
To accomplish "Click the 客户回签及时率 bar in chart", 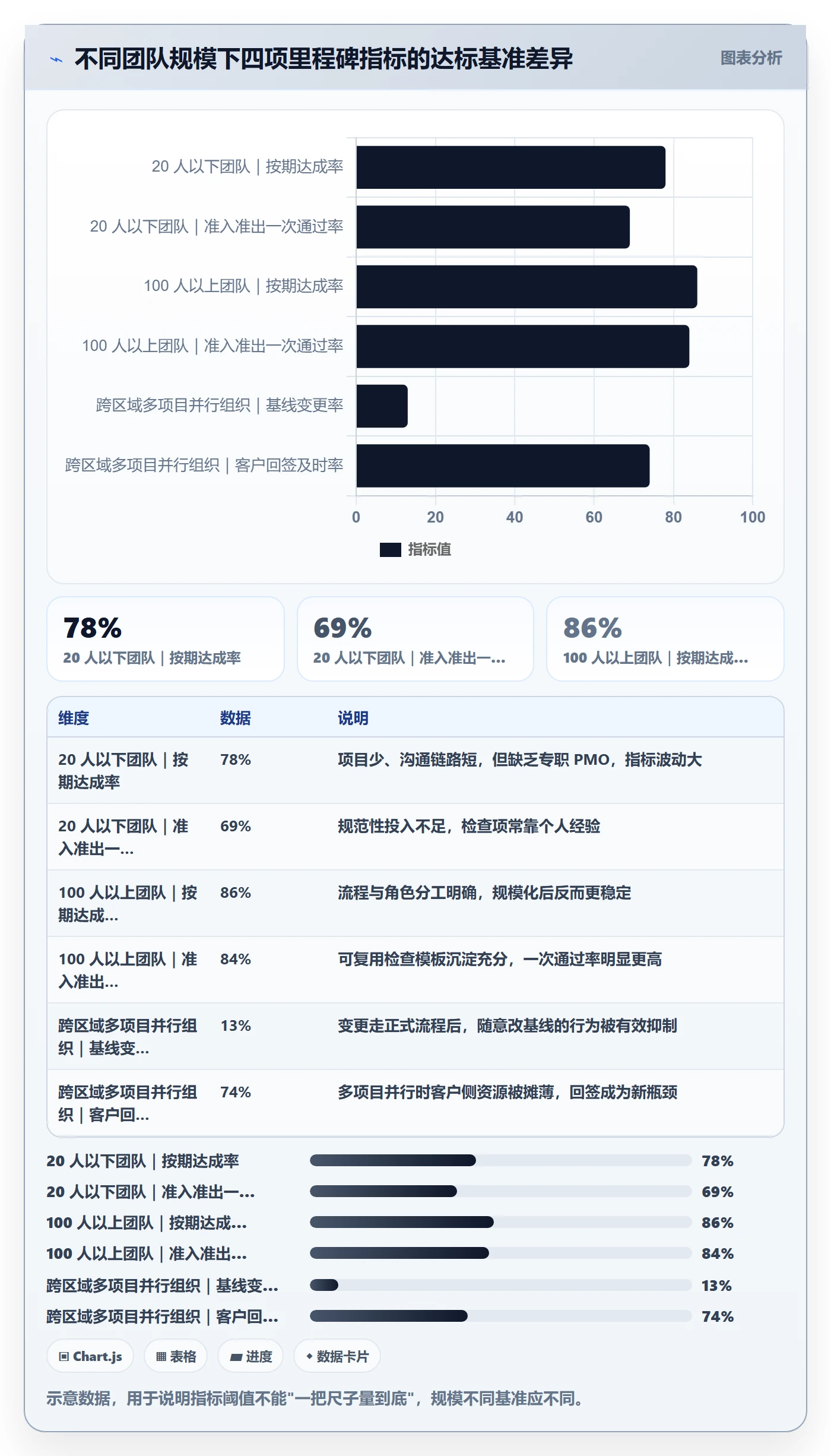I will point(503,466).
